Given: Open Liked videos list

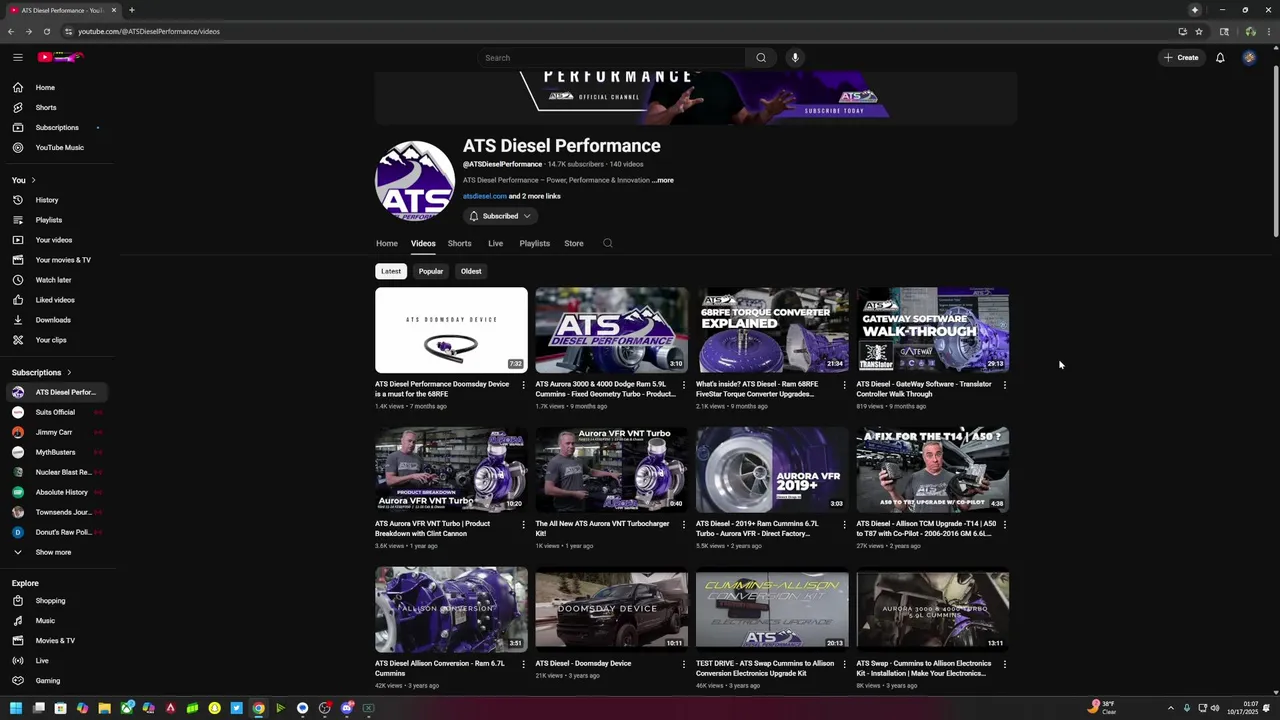Looking at the screenshot, I should 55,300.
